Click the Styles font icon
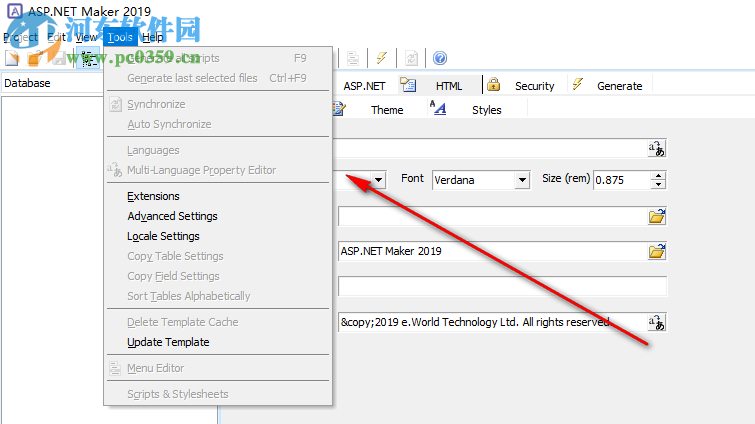Image resolution: width=755 pixels, height=424 pixels. tap(438, 108)
